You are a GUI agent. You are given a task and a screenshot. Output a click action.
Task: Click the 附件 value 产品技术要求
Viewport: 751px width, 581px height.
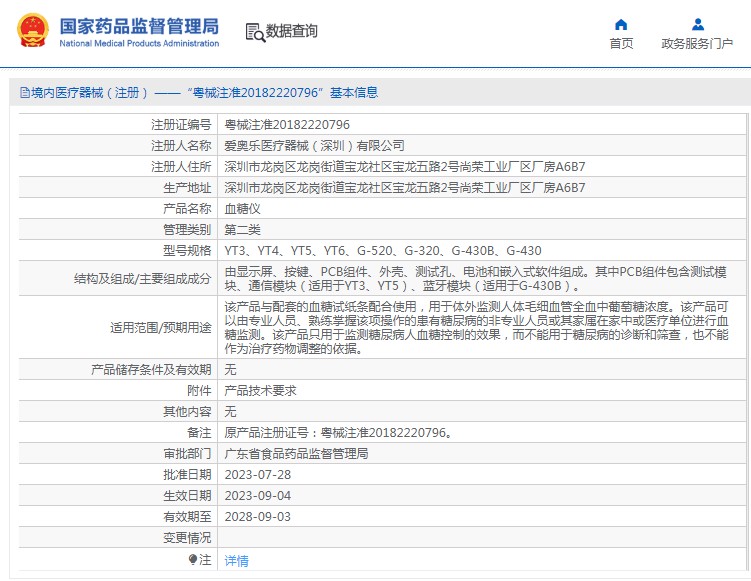tap(260, 391)
